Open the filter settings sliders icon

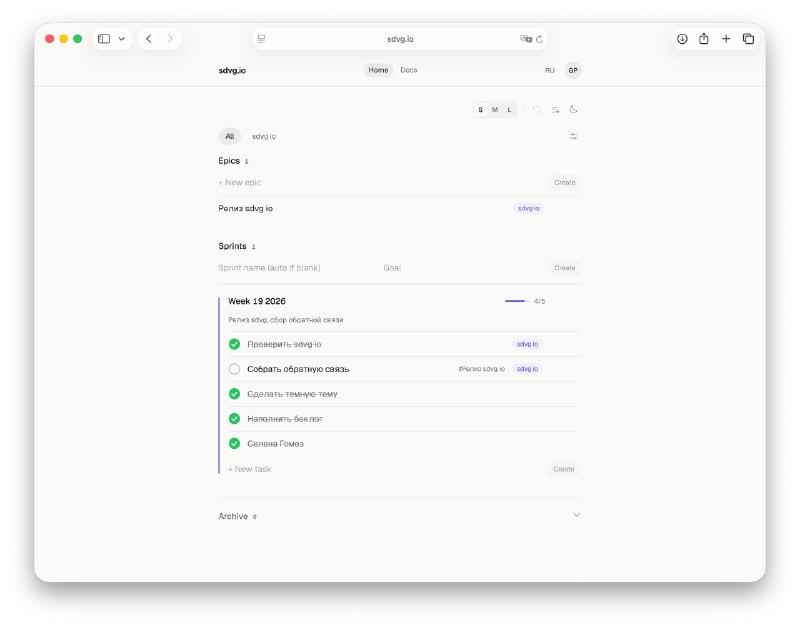click(573, 136)
